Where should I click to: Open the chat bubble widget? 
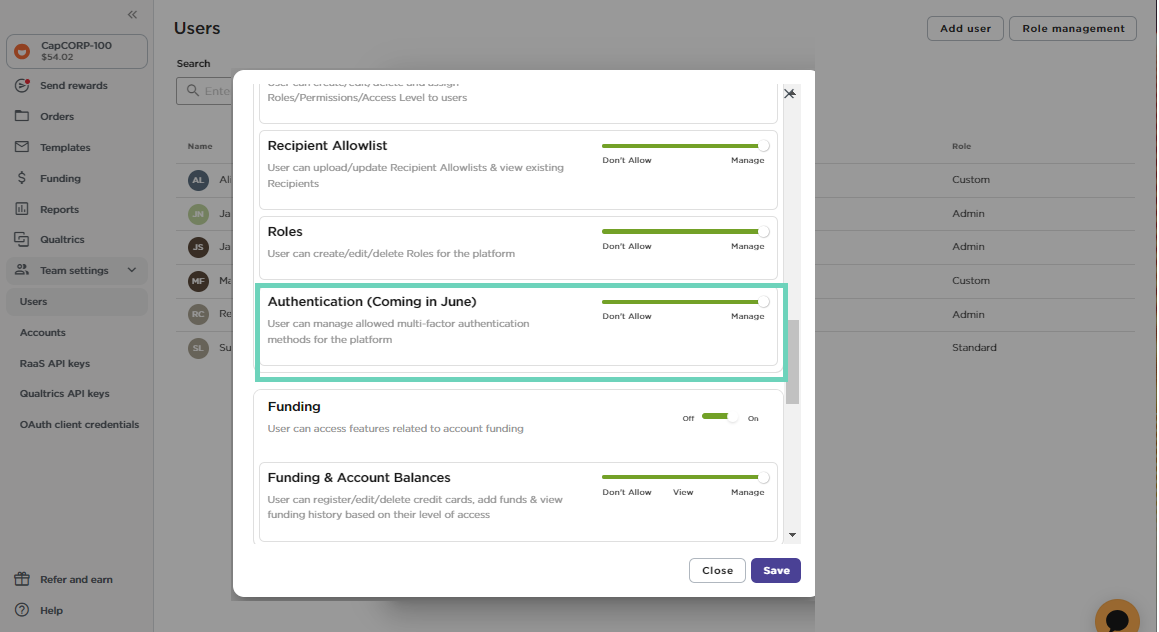(x=1117, y=617)
